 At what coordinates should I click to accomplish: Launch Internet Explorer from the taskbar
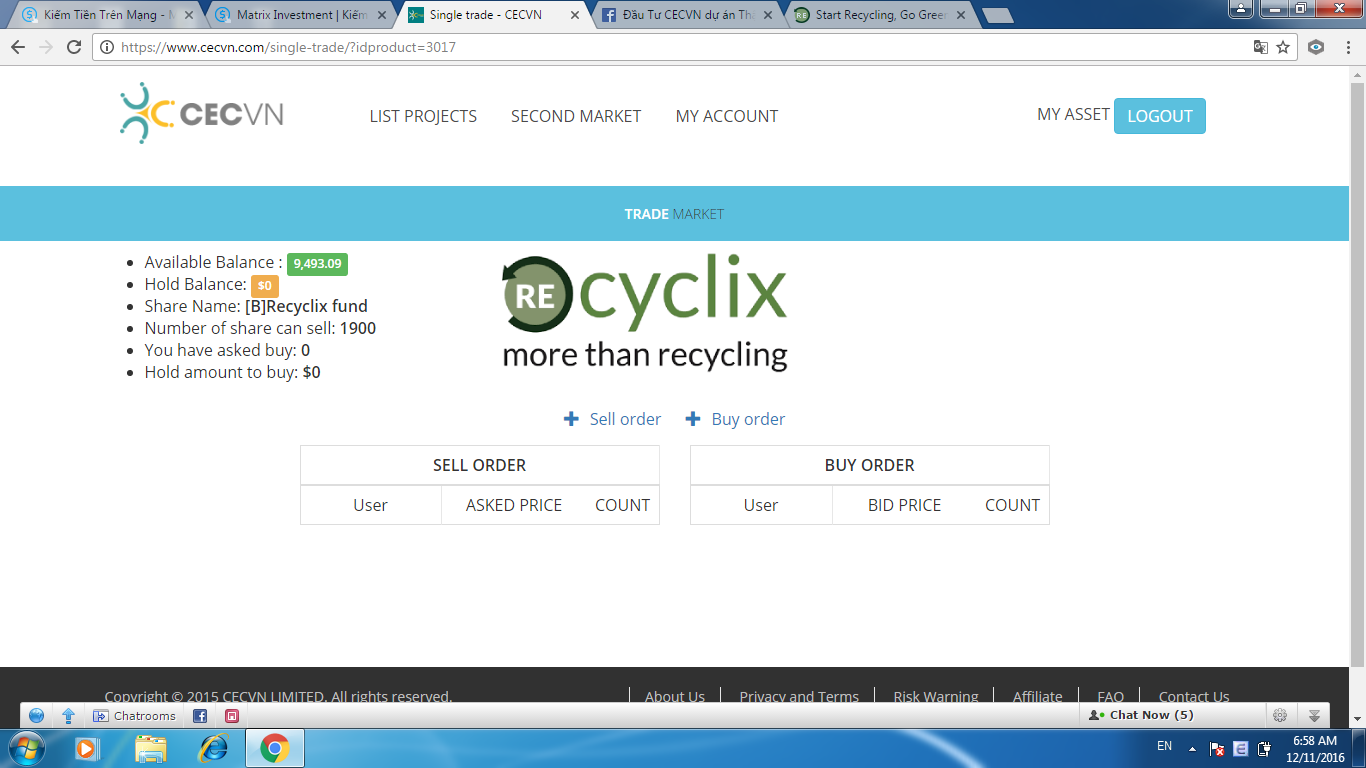pos(214,748)
